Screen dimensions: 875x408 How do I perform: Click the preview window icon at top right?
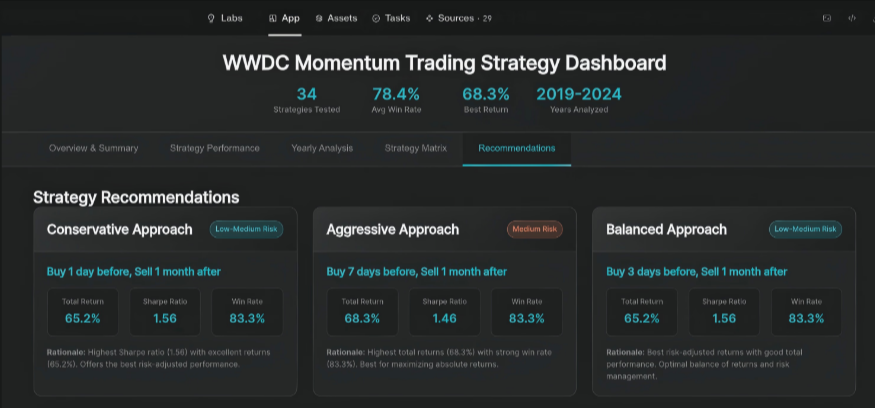pos(826,18)
